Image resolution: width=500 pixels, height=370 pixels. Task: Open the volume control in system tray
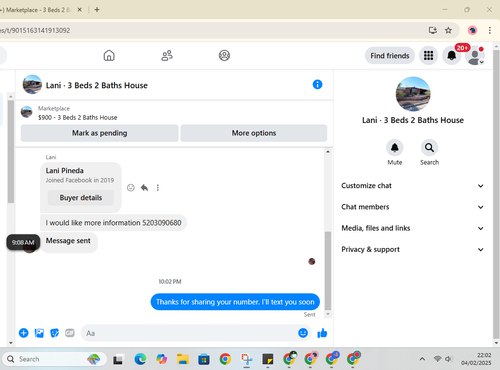(449, 359)
